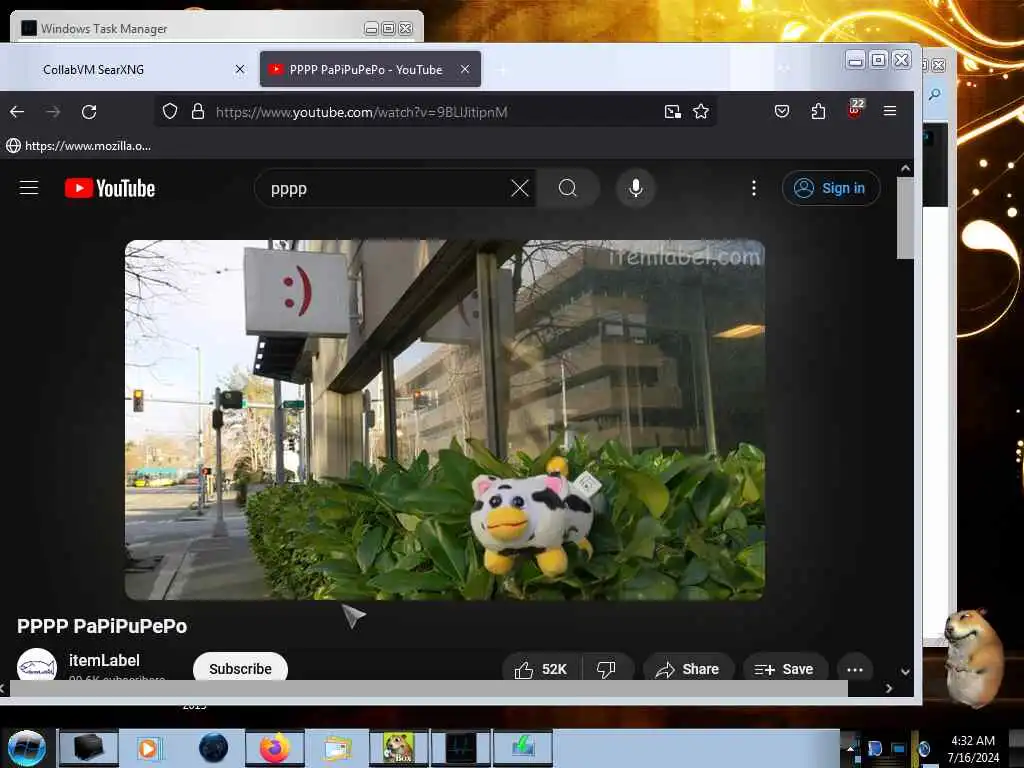Open Task Manager graph taskbar icon

click(461, 748)
